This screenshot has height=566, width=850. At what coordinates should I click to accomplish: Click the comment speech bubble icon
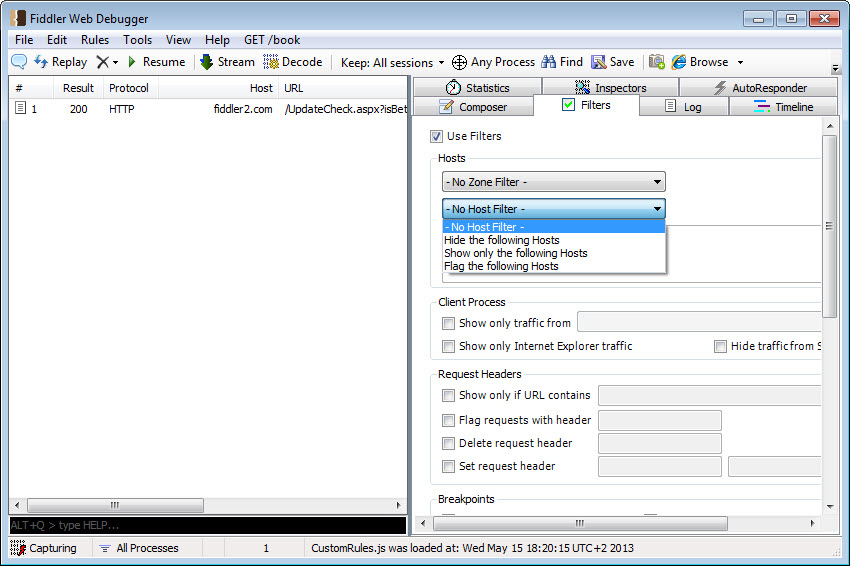pyautogui.click(x=19, y=62)
